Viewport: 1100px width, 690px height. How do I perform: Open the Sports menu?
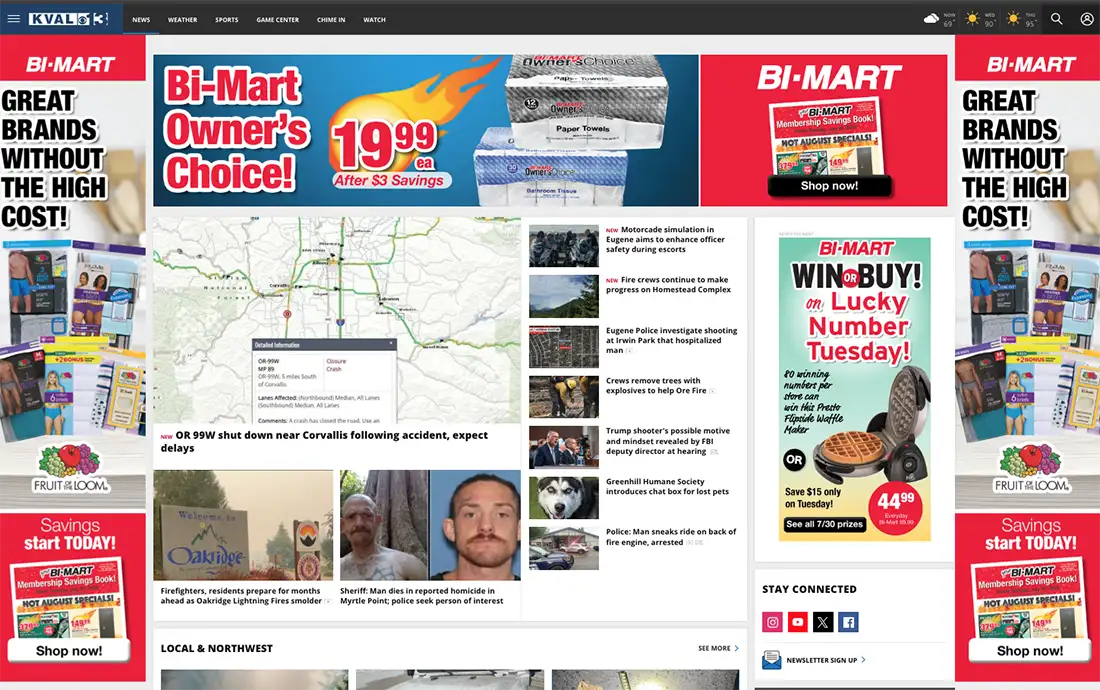227,20
